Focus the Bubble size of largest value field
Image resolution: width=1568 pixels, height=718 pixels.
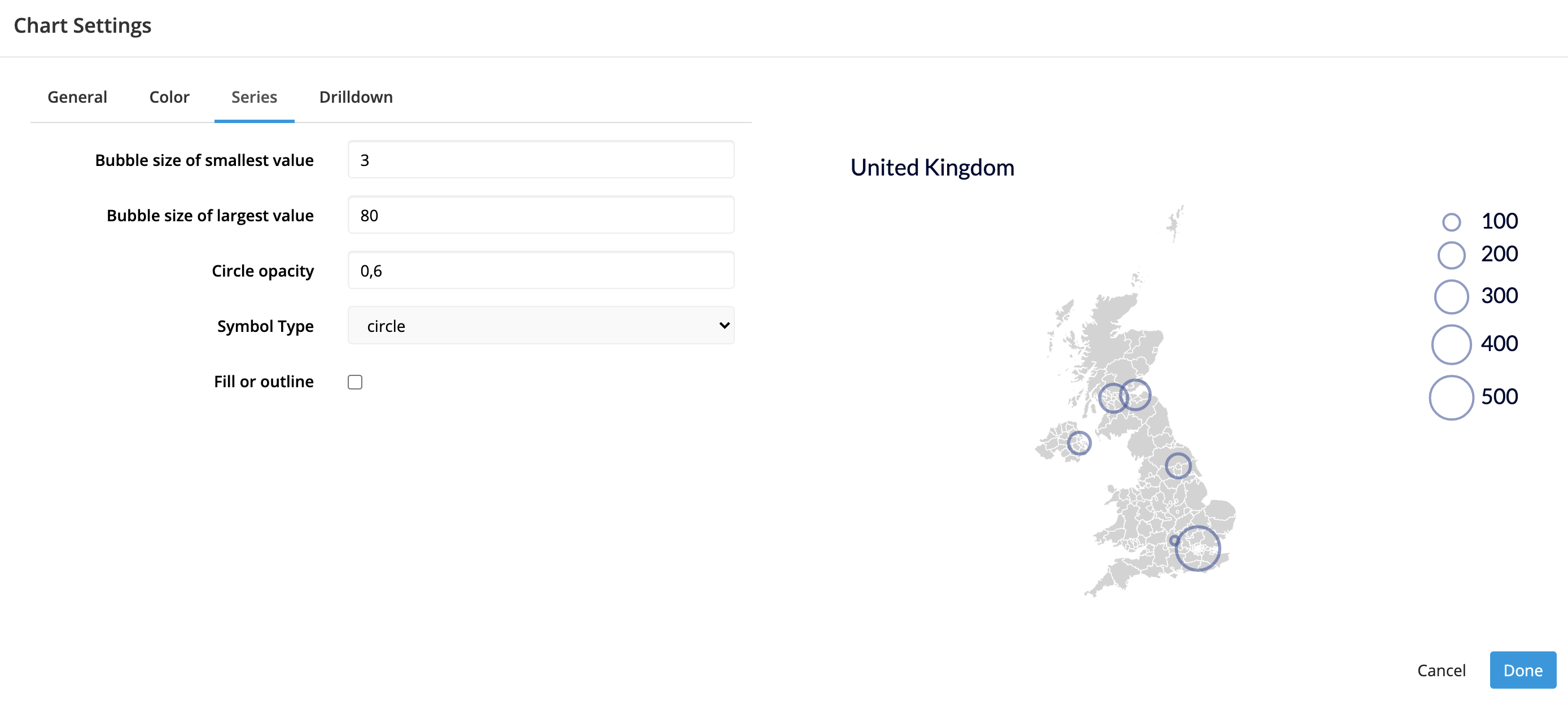coord(541,216)
